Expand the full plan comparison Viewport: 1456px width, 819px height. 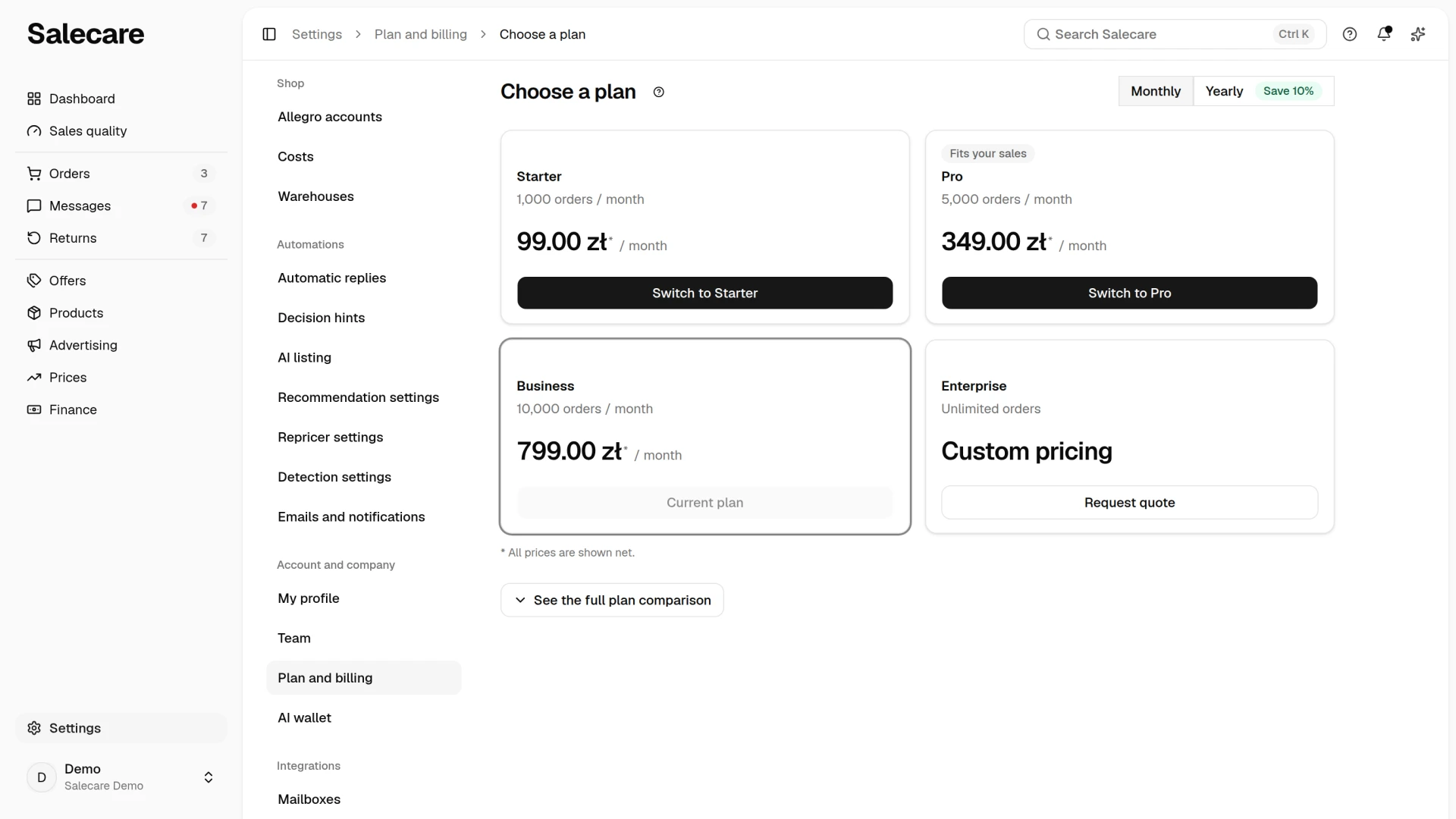click(x=612, y=600)
